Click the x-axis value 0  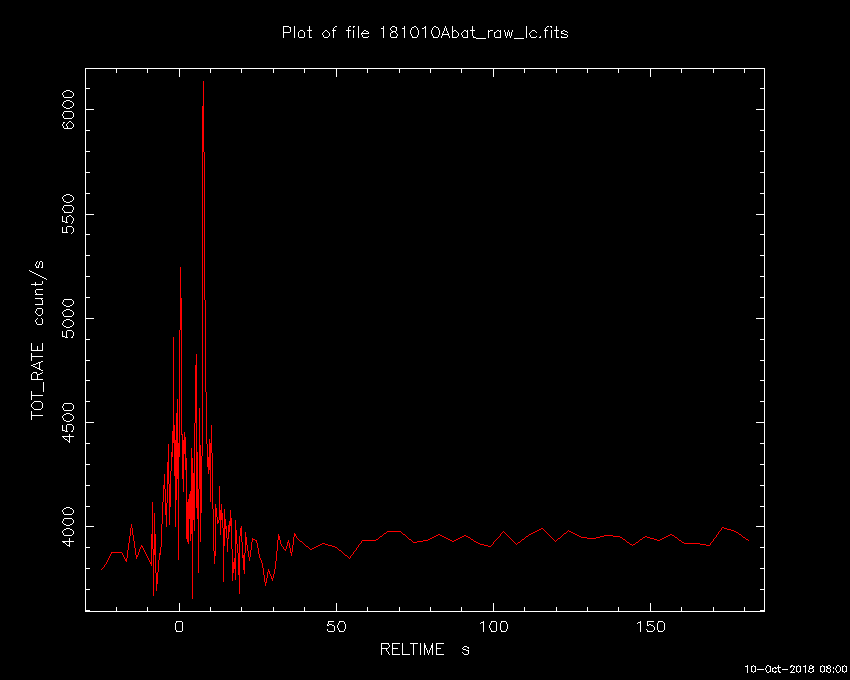[179, 627]
